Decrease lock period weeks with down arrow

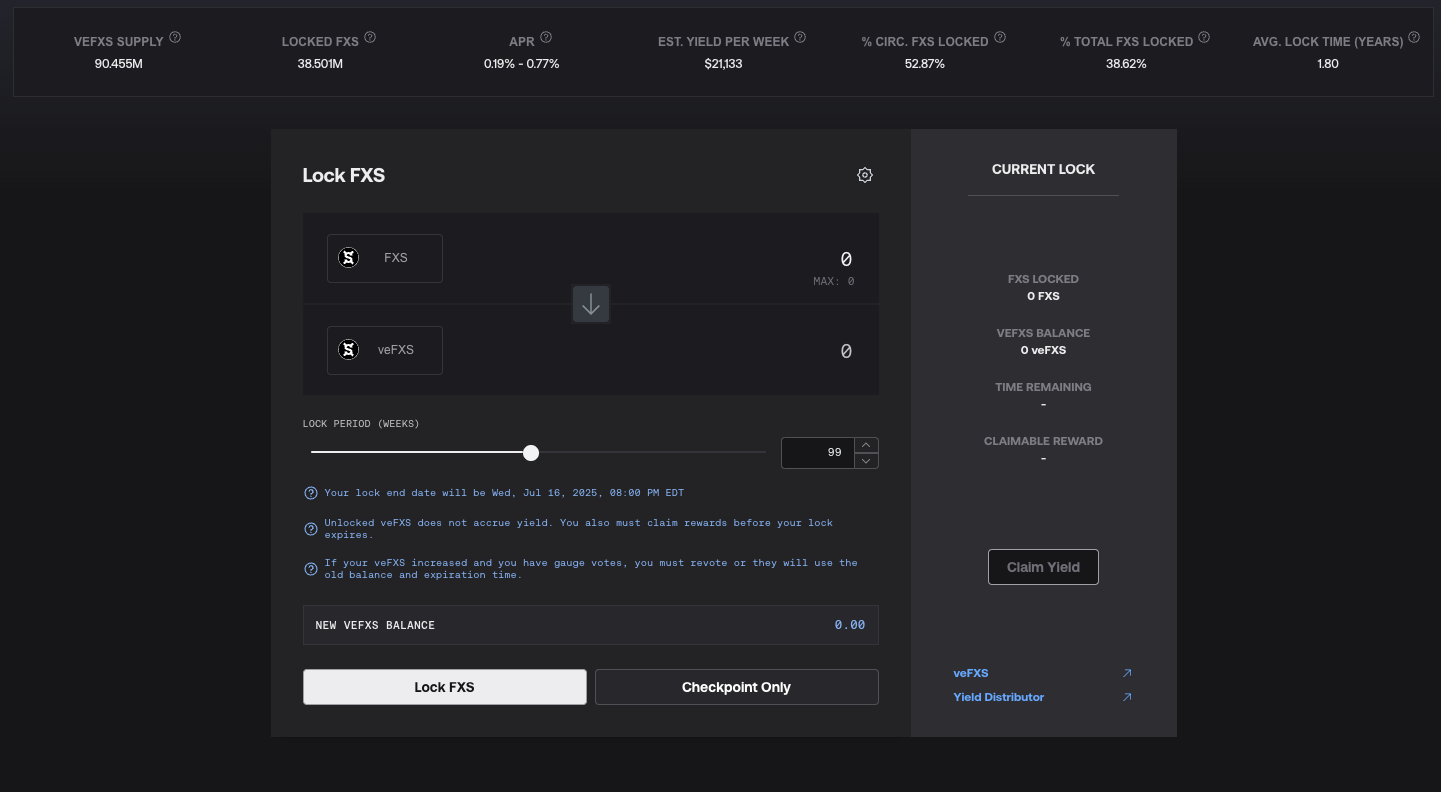(867, 461)
